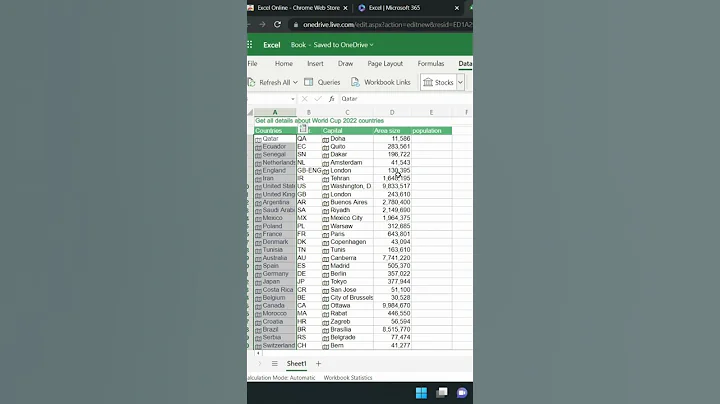Open data card for Madrid
The height and width of the screenshot is (404, 720).
click(x=326, y=266)
